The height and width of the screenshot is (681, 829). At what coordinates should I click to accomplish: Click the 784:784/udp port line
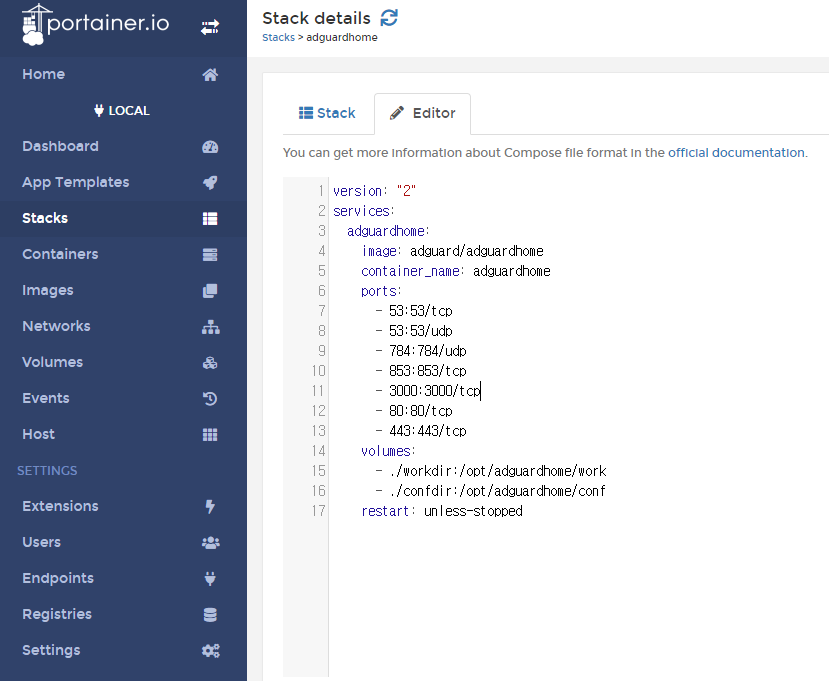[421, 351]
